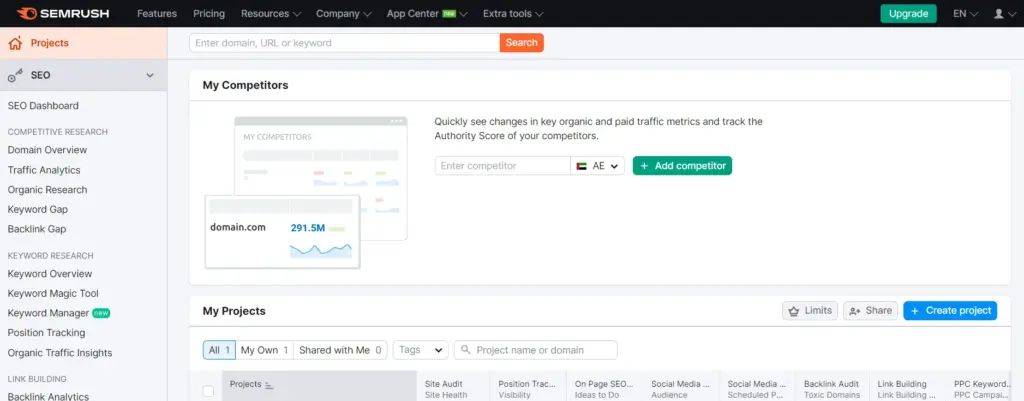Open Traffic Analytics in sidebar
Viewport: 1024px width, 401px height.
pos(44,170)
